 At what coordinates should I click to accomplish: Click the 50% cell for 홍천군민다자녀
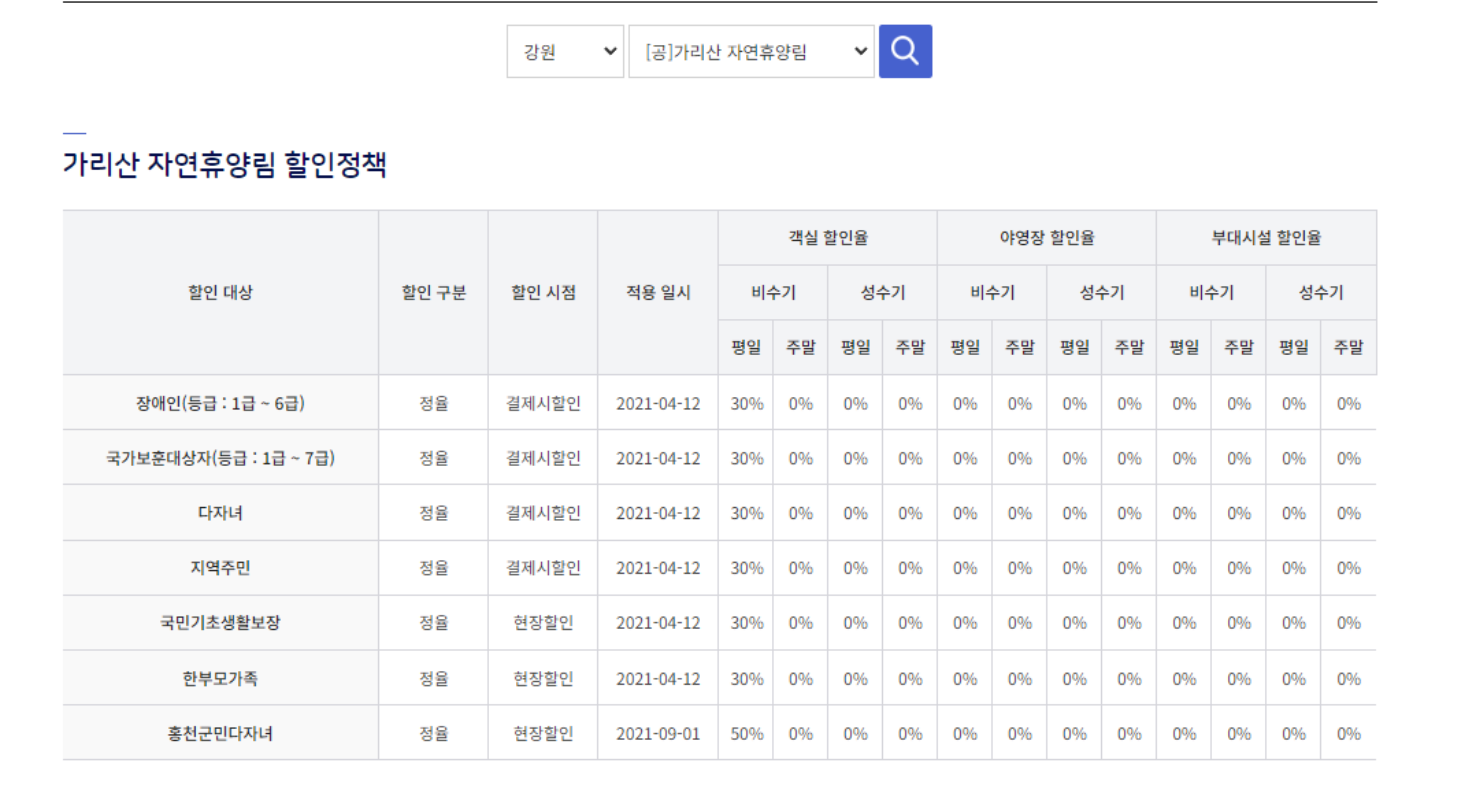tap(746, 732)
